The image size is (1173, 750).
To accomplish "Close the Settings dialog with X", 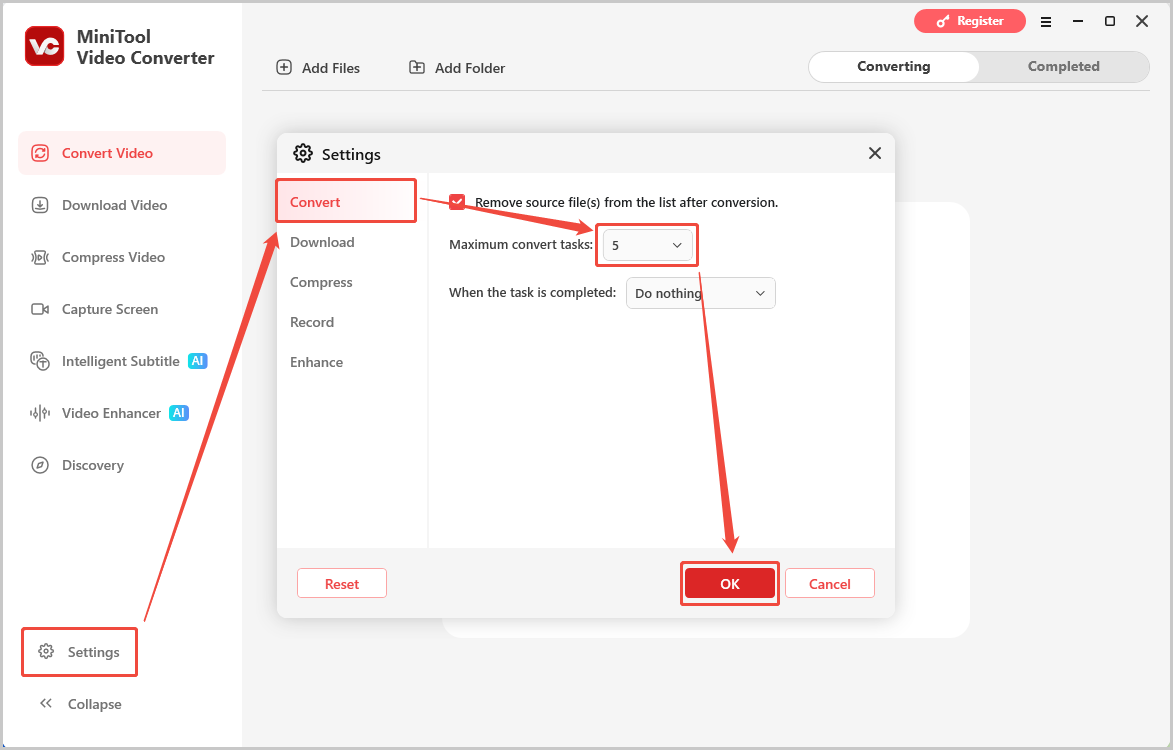I will 875,153.
